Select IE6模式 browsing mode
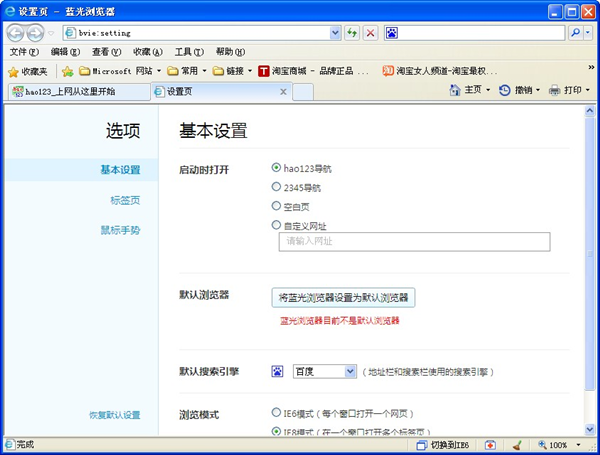This screenshot has width=600, height=455. [x=276, y=412]
